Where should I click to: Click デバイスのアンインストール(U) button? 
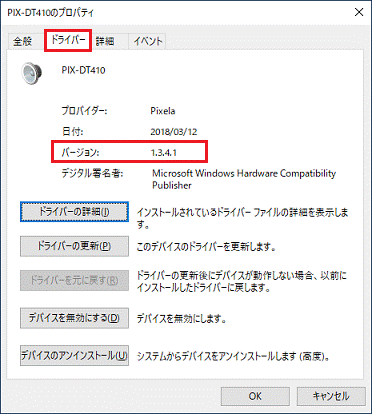pyautogui.click(x=74, y=356)
